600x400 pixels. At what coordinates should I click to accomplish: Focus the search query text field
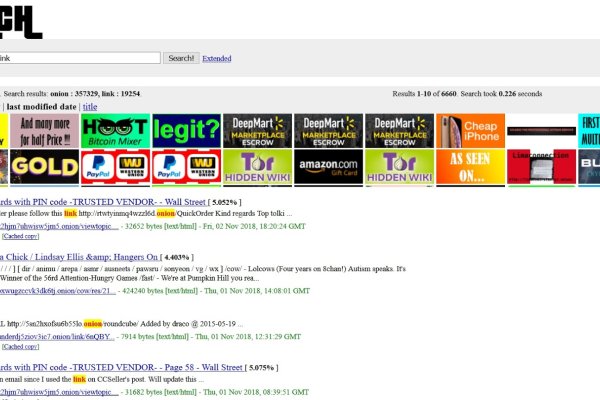click(x=78, y=58)
